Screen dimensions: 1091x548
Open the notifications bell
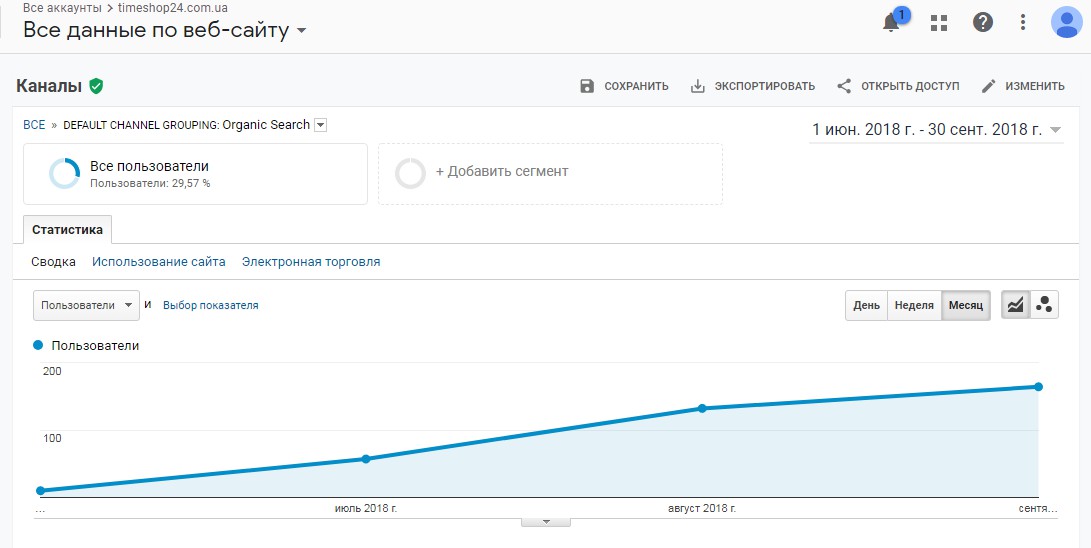891,22
